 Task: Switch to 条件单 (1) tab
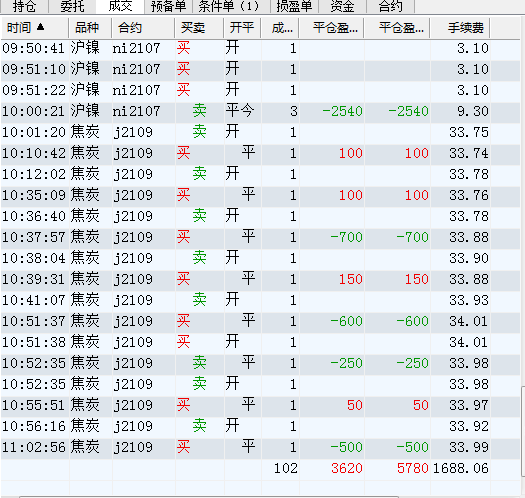231,6
